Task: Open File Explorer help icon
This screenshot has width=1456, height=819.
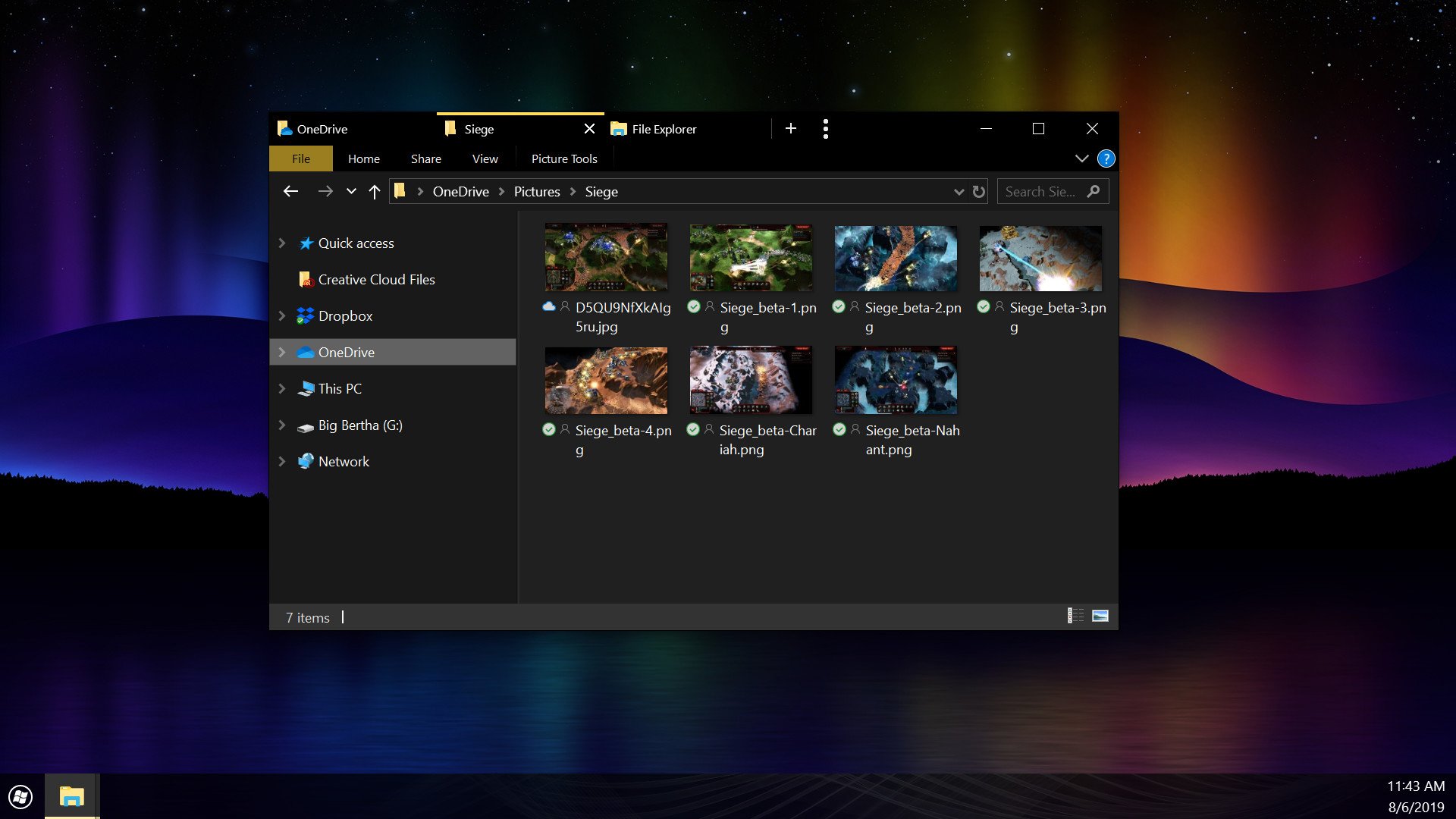Action: coord(1106,158)
